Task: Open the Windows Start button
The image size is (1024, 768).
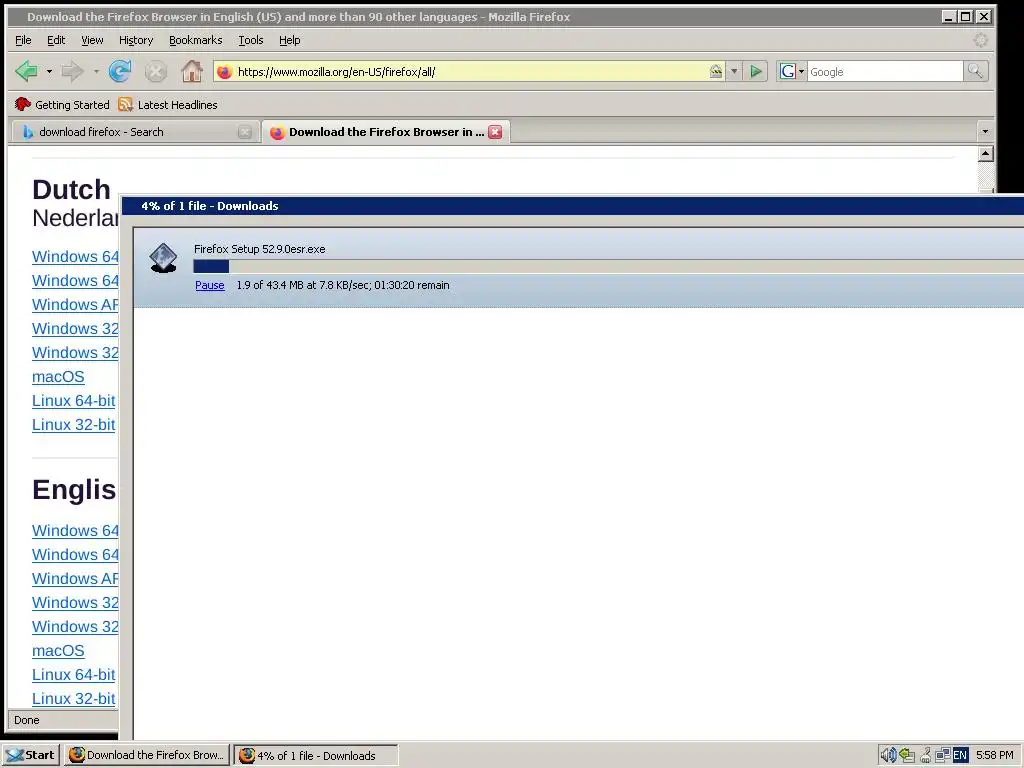Action: click(x=31, y=755)
